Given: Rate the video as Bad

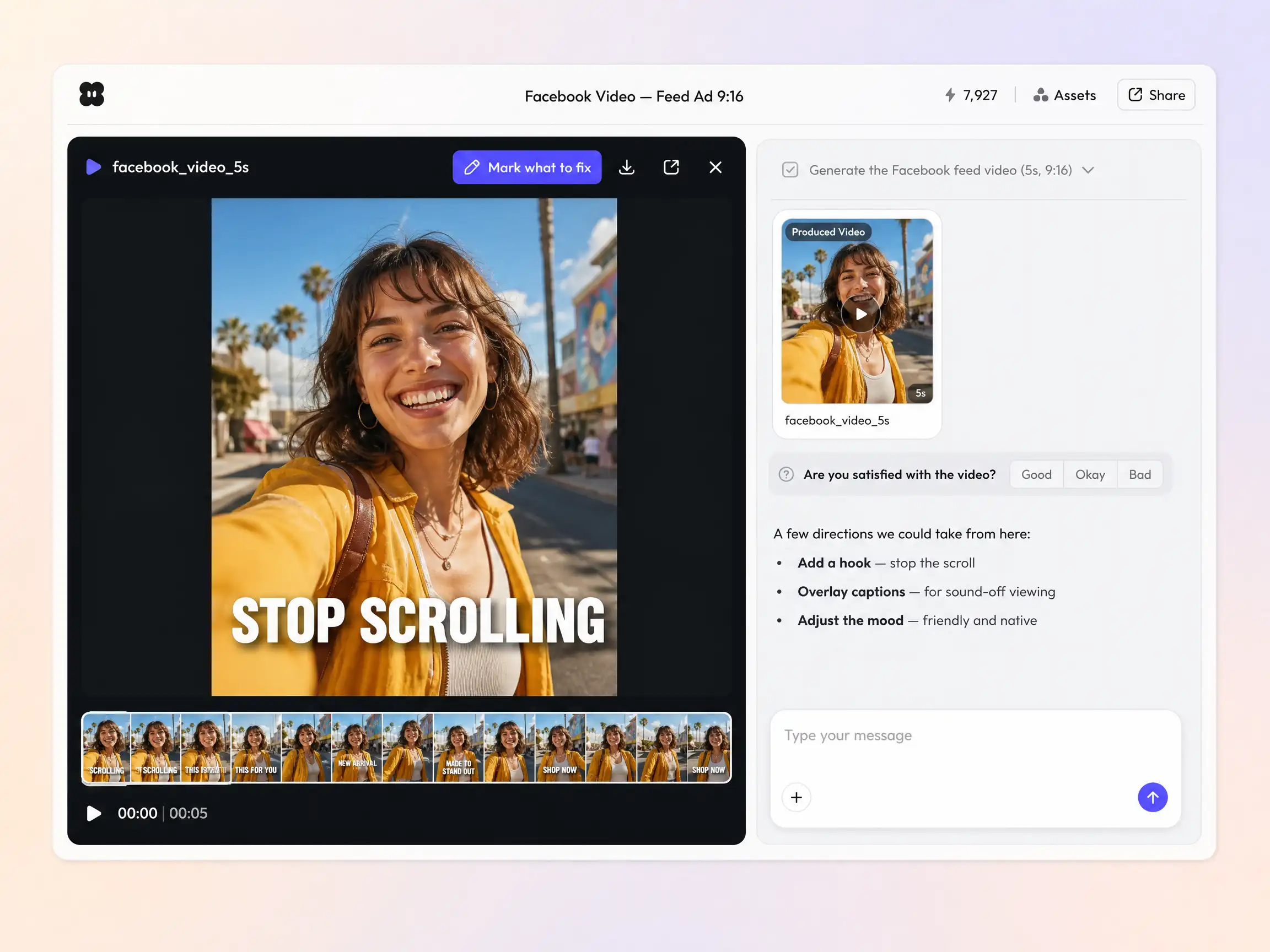Looking at the screenshot, I should tap(1139, 474).
